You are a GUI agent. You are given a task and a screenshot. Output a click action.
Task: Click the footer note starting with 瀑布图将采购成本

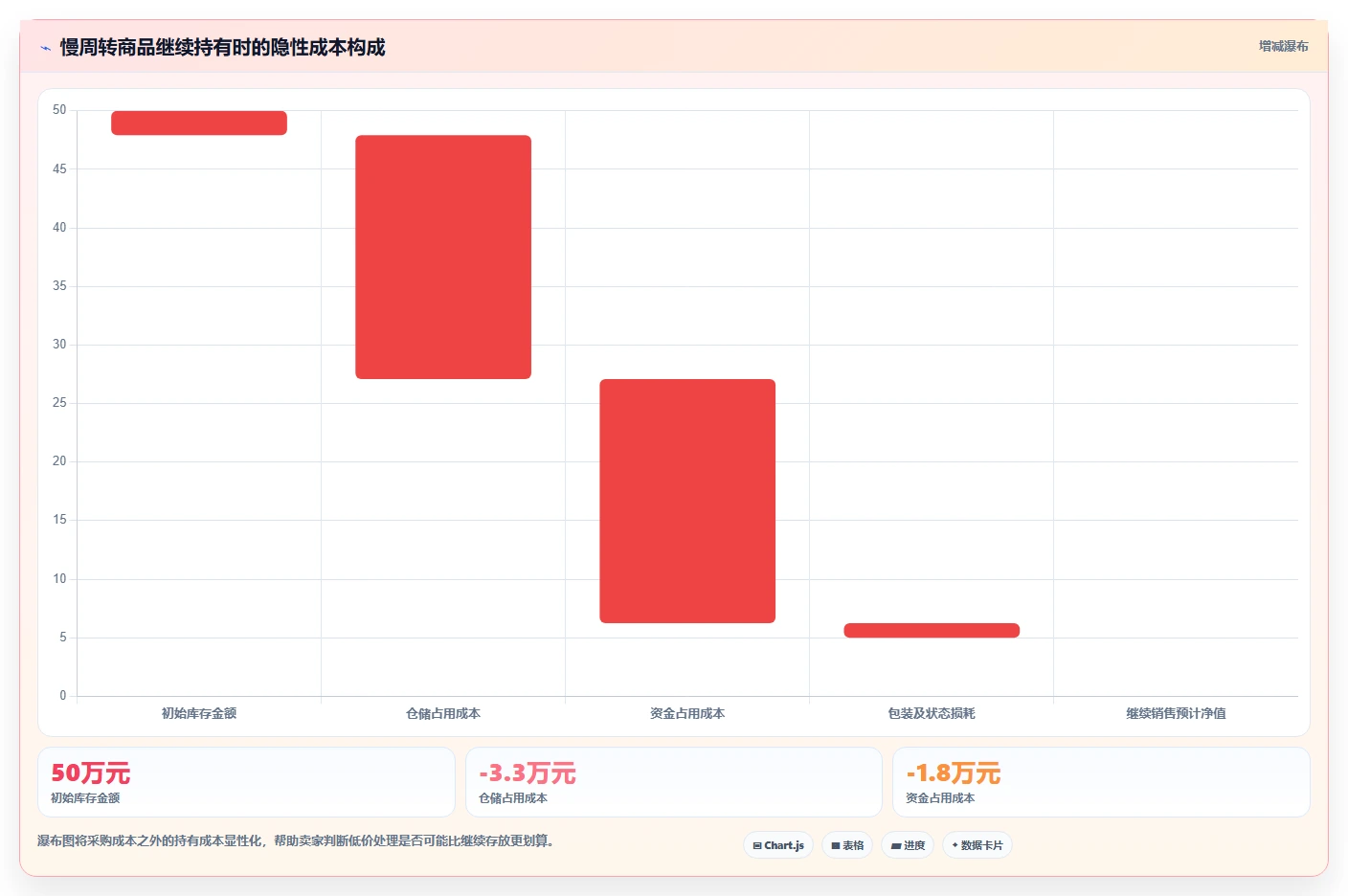[x=296, y=840]
